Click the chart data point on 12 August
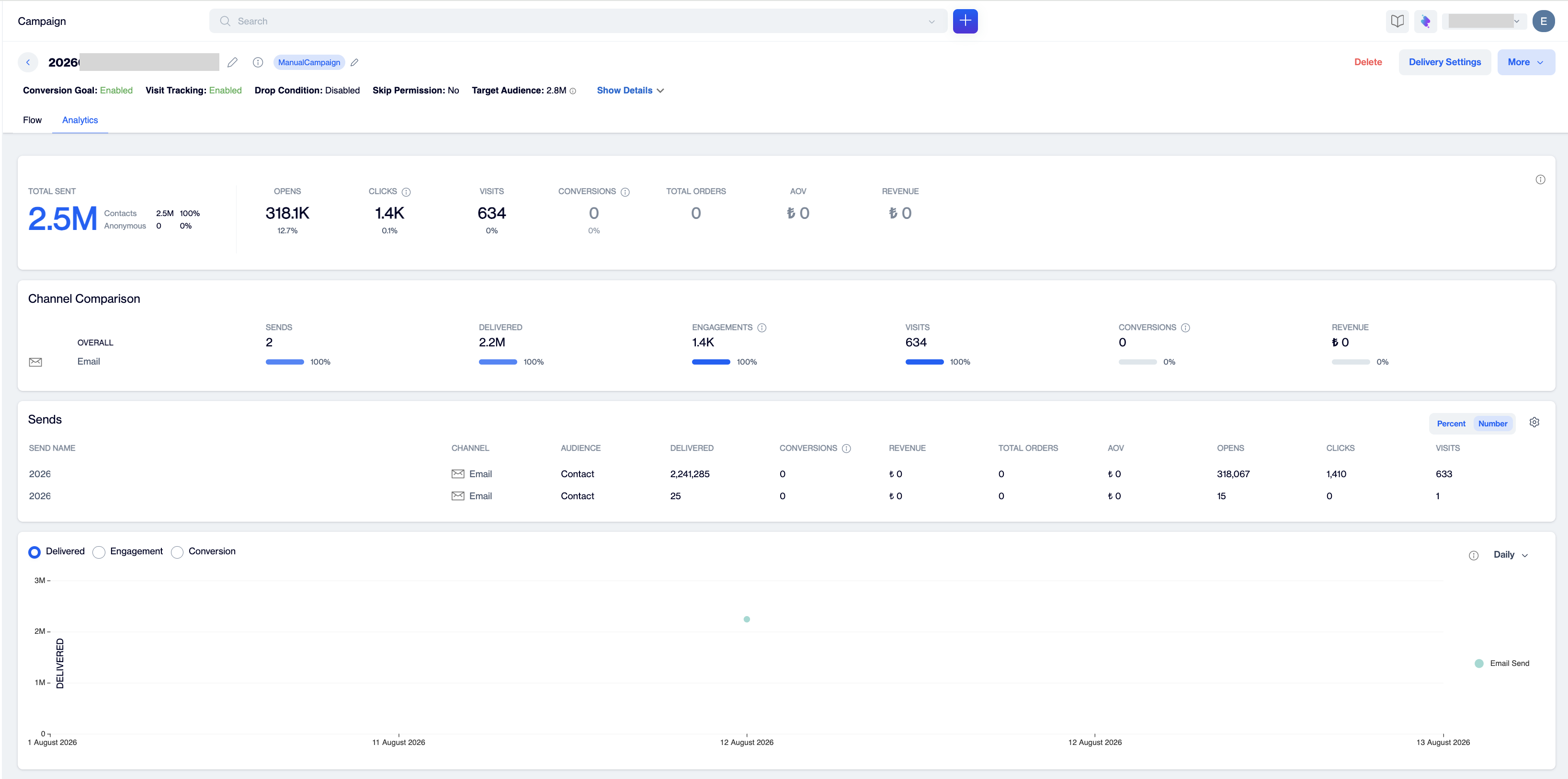 (x=746, y=619)
